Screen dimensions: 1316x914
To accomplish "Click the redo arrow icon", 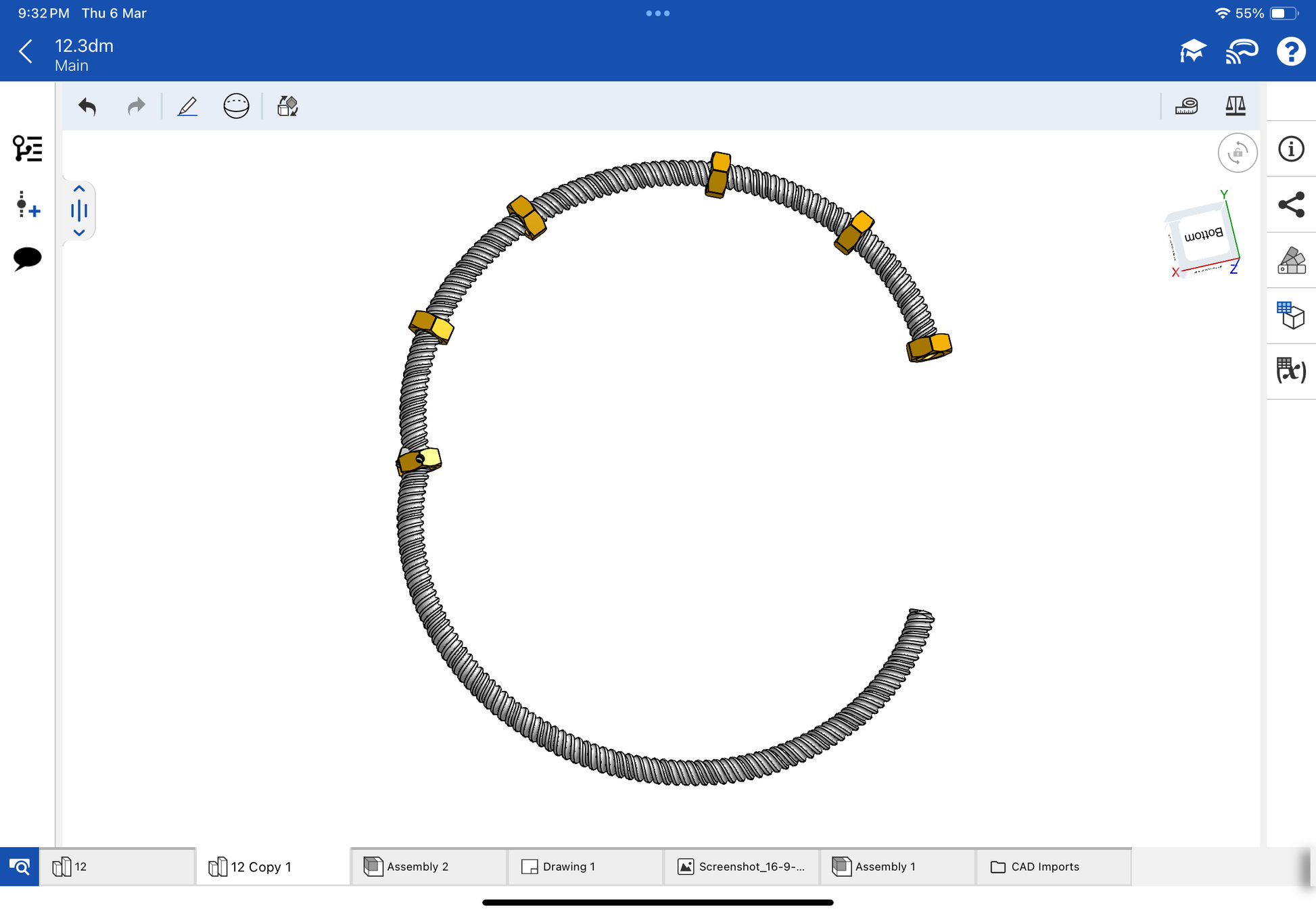I will click(137, 106).
